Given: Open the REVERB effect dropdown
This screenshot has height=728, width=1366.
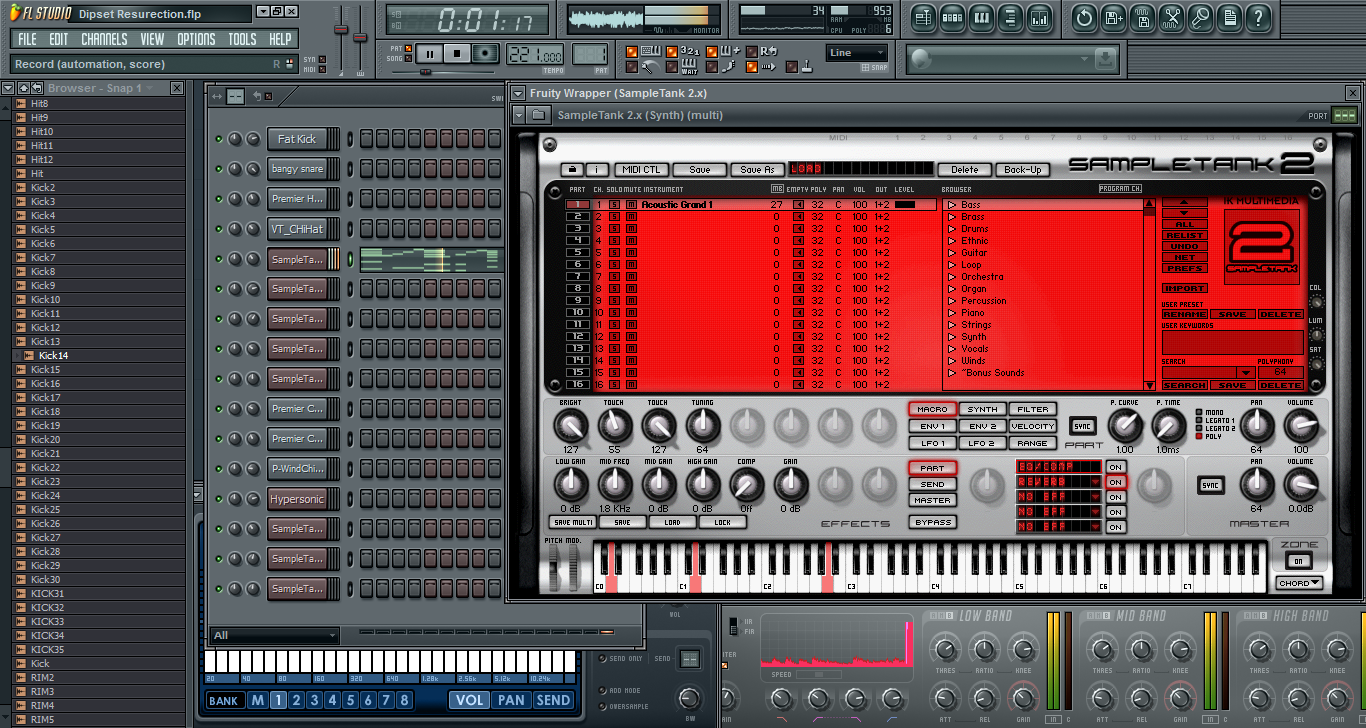Looking at the screenshot, I should pyautogui.click(x=1095, y=482).
